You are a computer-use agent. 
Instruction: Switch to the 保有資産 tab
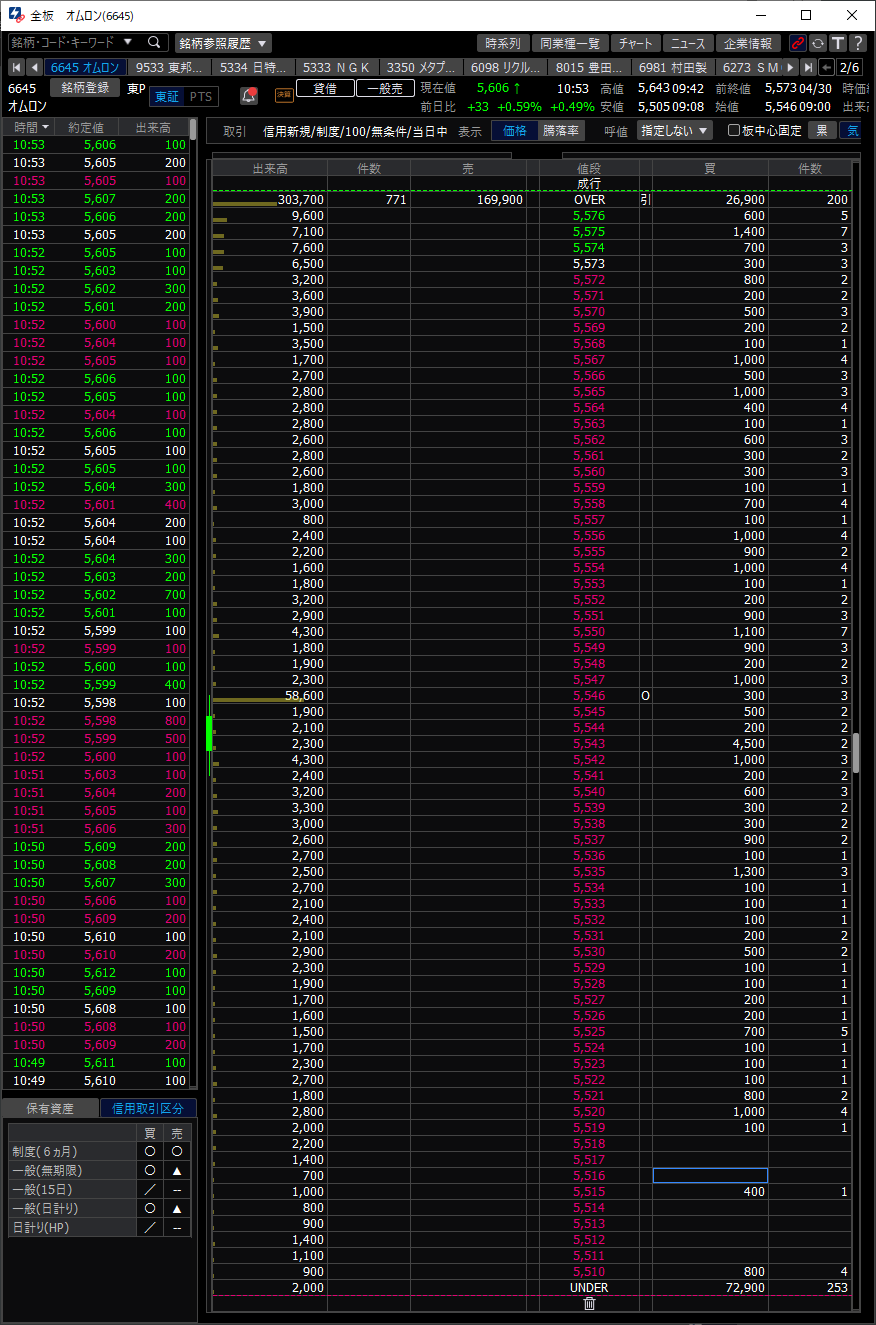pos(50,1108)
